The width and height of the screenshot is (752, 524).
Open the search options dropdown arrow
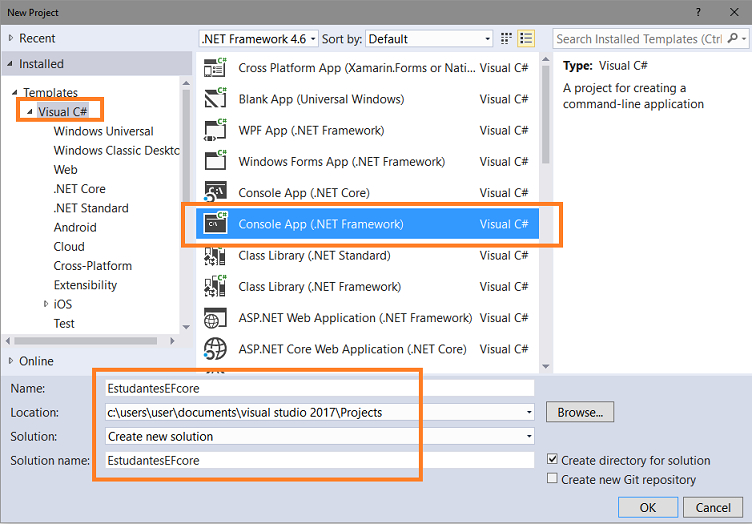tap(744, 38)
